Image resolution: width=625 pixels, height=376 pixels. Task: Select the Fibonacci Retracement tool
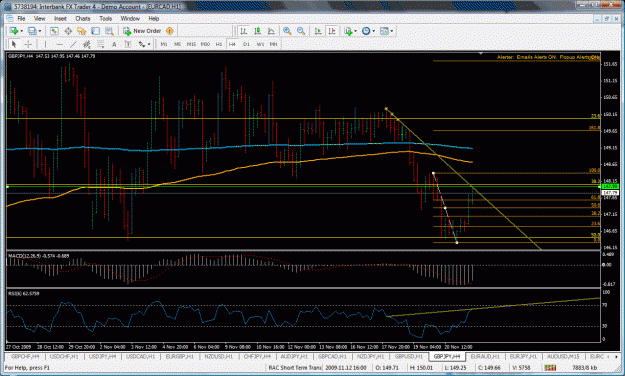pyautogui.click(x=100, y=44)
